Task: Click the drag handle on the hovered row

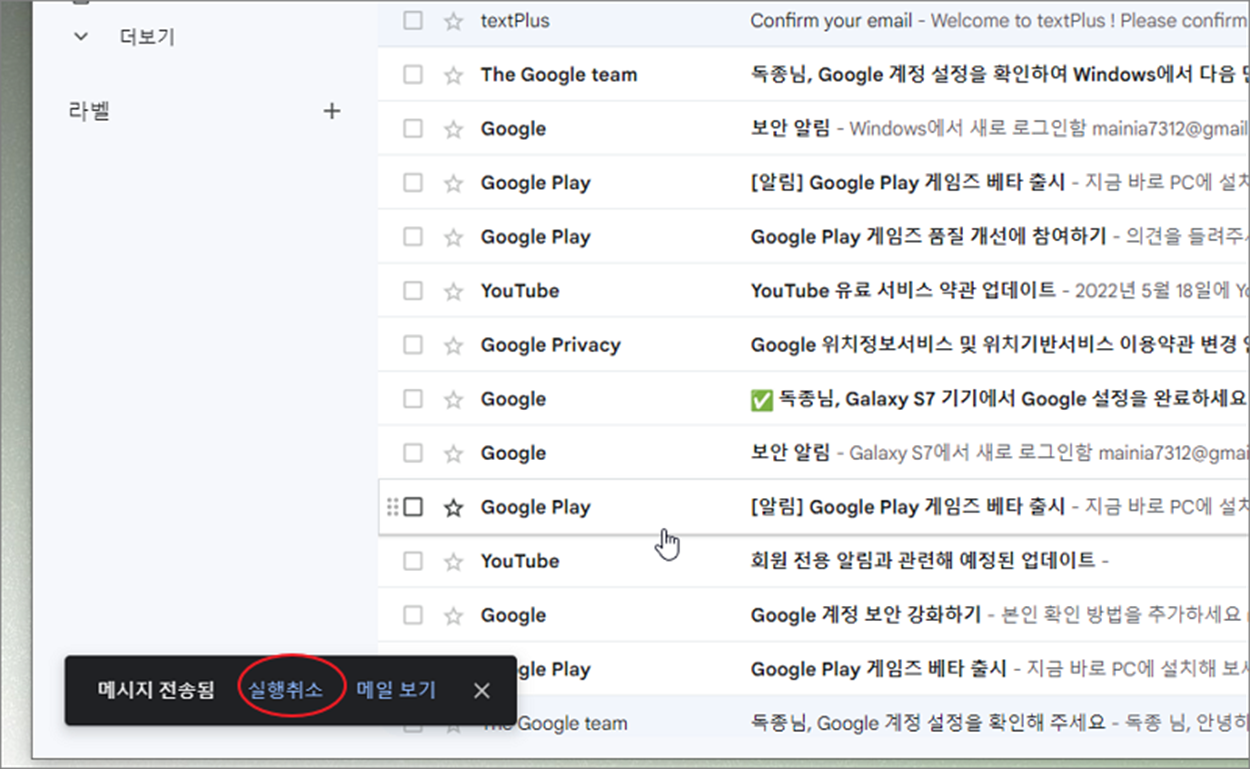Action: click(x=392, y=507)
